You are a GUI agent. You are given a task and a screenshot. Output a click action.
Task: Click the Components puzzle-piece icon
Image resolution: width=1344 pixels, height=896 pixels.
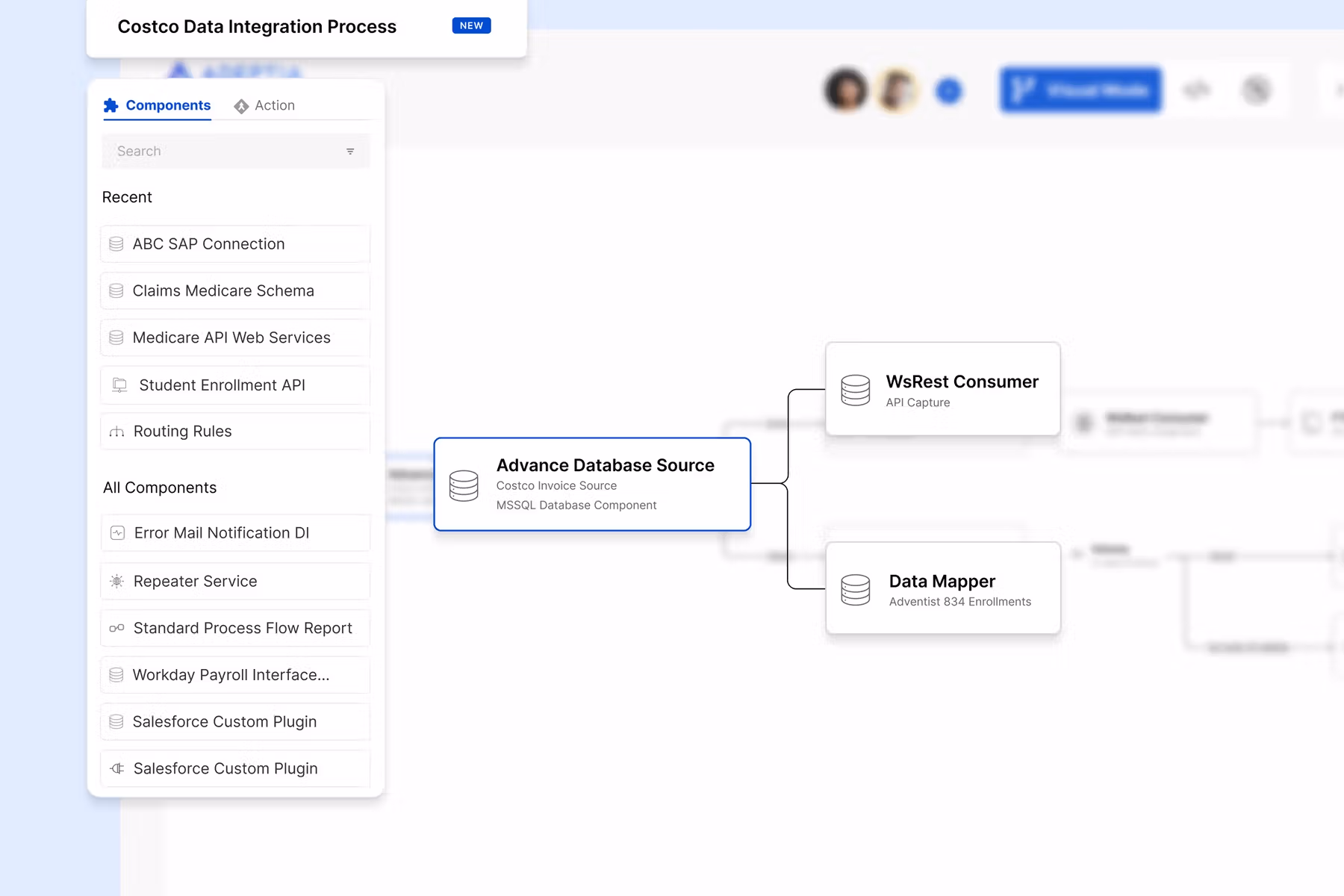coord(111,105)
